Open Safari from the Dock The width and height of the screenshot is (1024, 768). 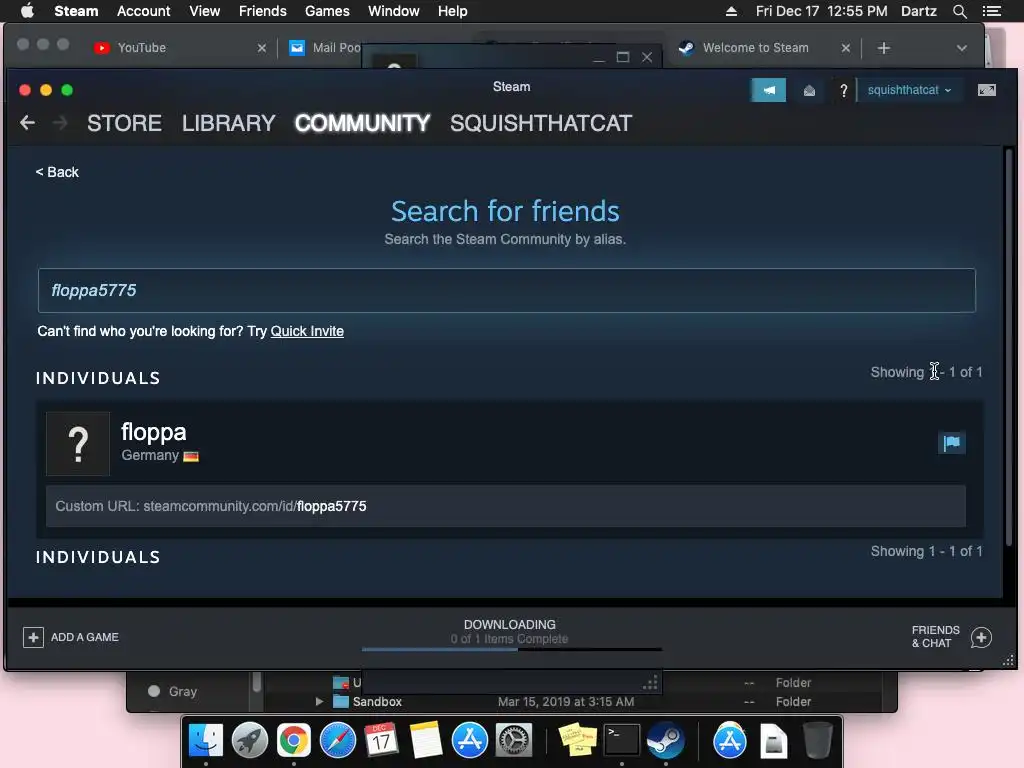click(x=338, y=741)
